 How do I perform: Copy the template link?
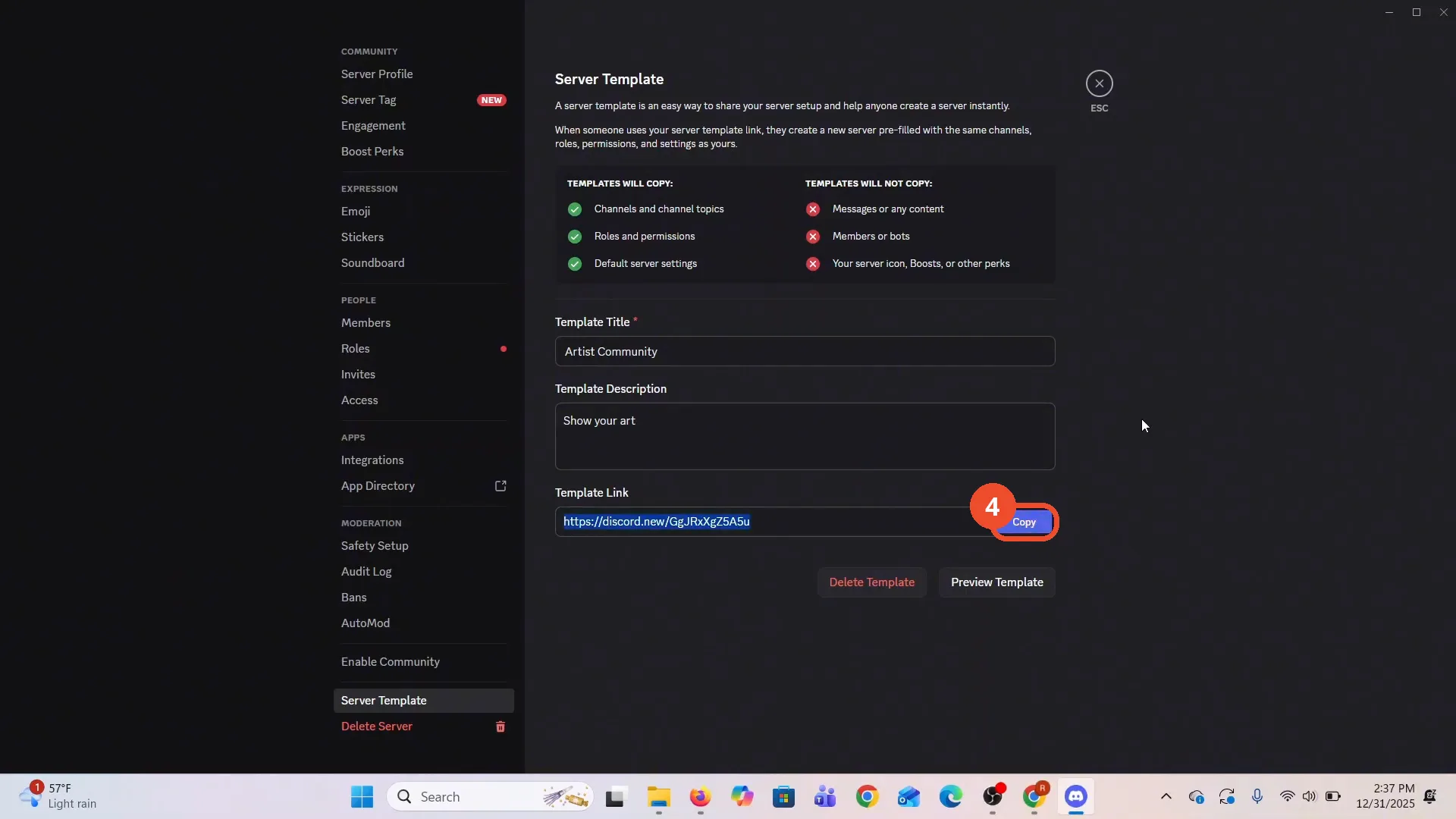[x=1024, y=522]
